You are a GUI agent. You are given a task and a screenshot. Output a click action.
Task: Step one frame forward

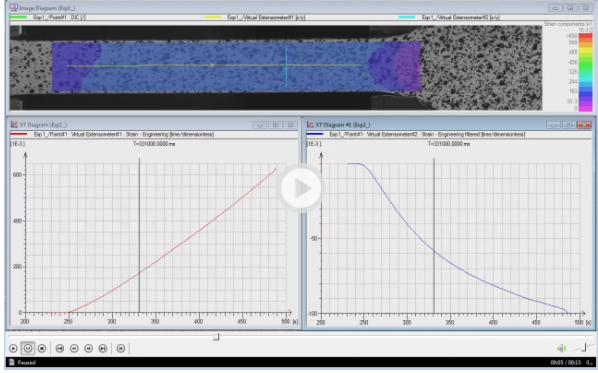tap(88, 348)
